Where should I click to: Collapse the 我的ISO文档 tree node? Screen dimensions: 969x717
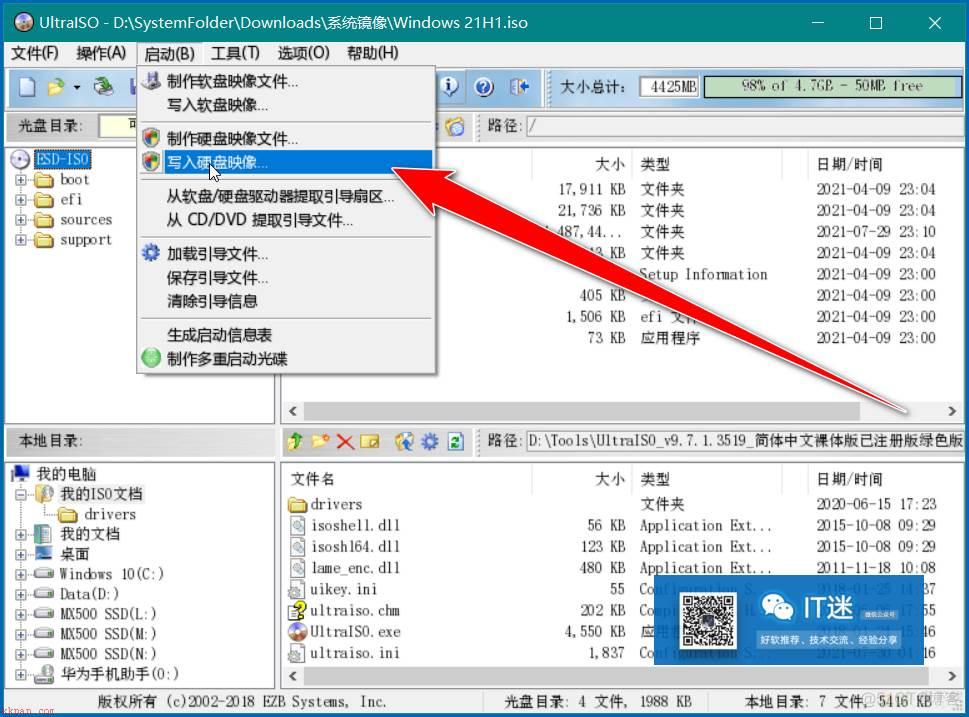point(21,494)
